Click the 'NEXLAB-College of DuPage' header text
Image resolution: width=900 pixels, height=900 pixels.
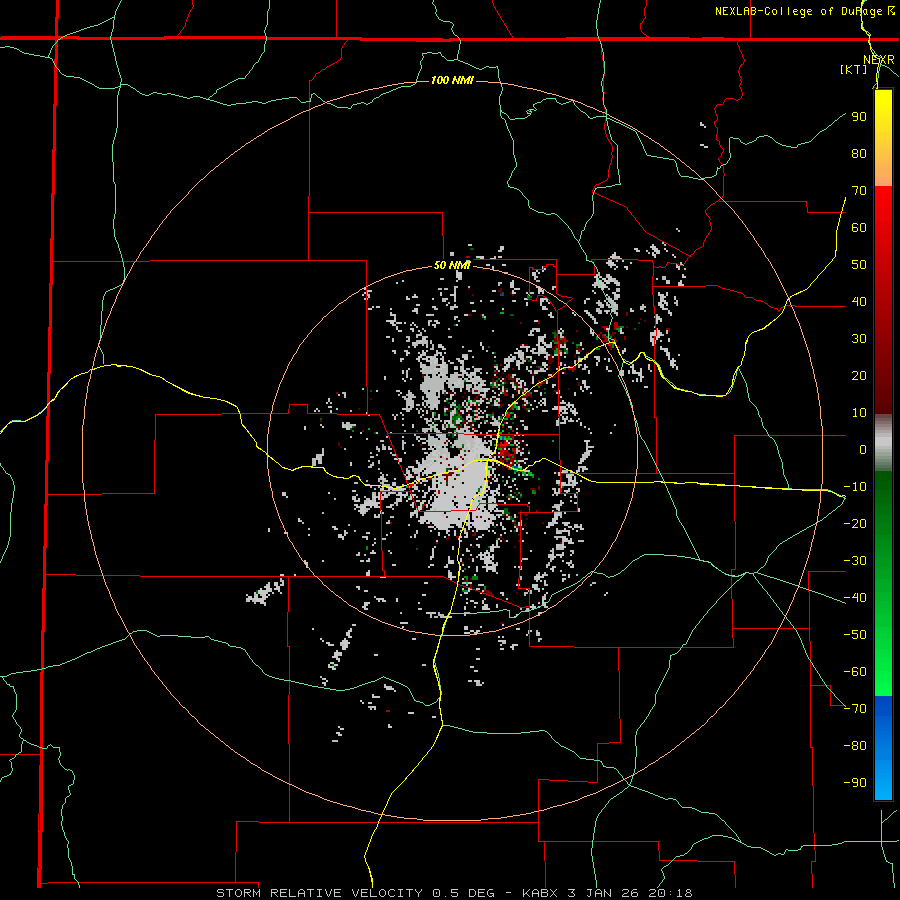click(798, 11)
